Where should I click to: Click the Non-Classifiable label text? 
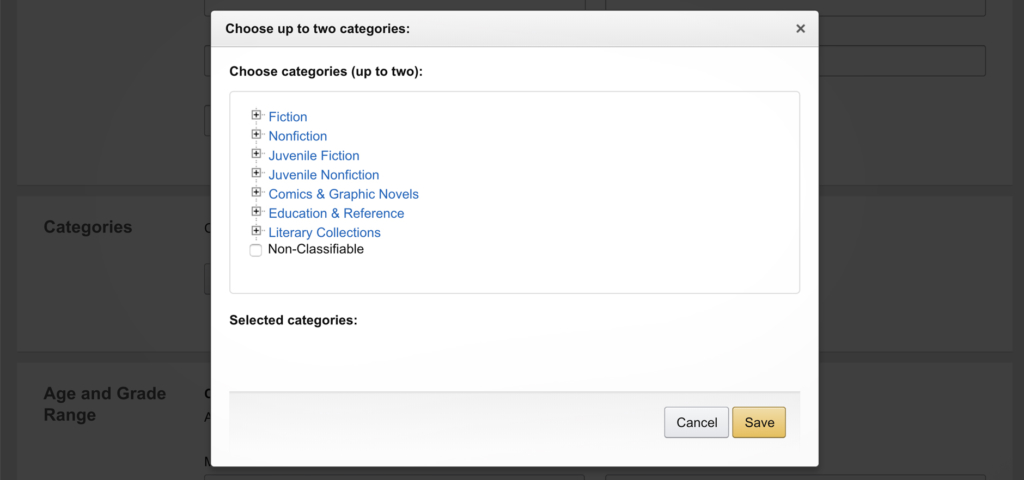[x=316, y=249]
